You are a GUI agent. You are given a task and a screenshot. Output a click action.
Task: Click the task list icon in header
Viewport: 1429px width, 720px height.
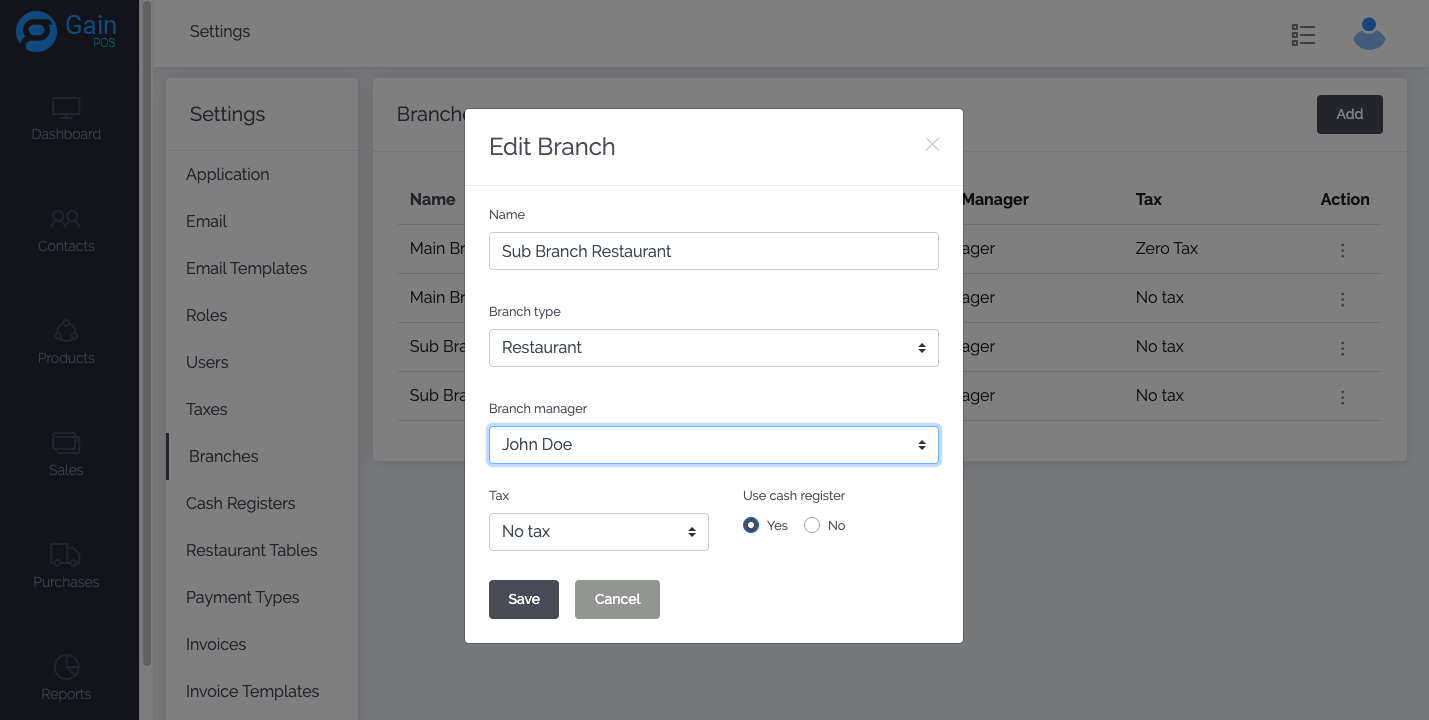pos(1303,35)
